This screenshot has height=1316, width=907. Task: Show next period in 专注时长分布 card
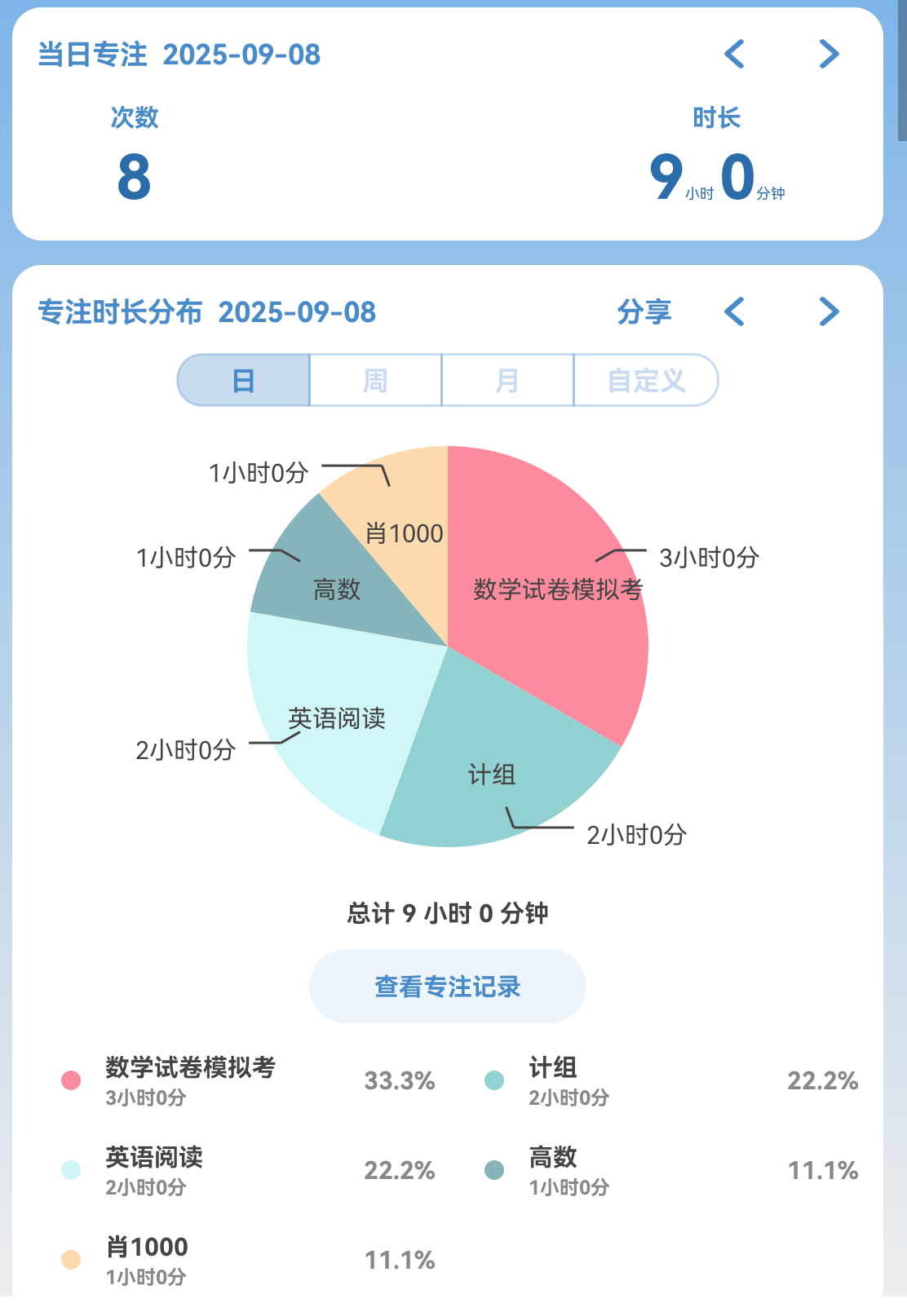pyautogui.click(x=829, y=311)
